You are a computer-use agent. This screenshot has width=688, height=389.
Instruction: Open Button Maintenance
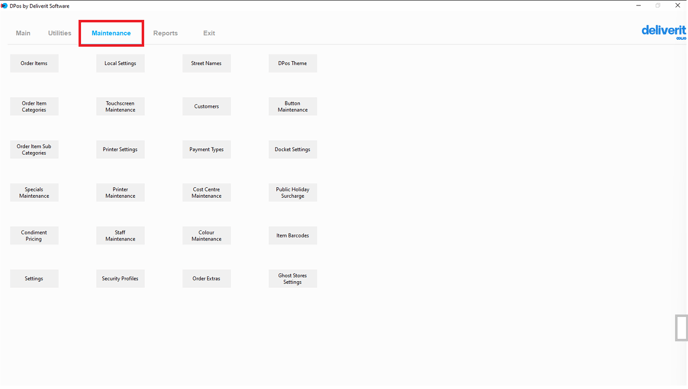(293, 107)
